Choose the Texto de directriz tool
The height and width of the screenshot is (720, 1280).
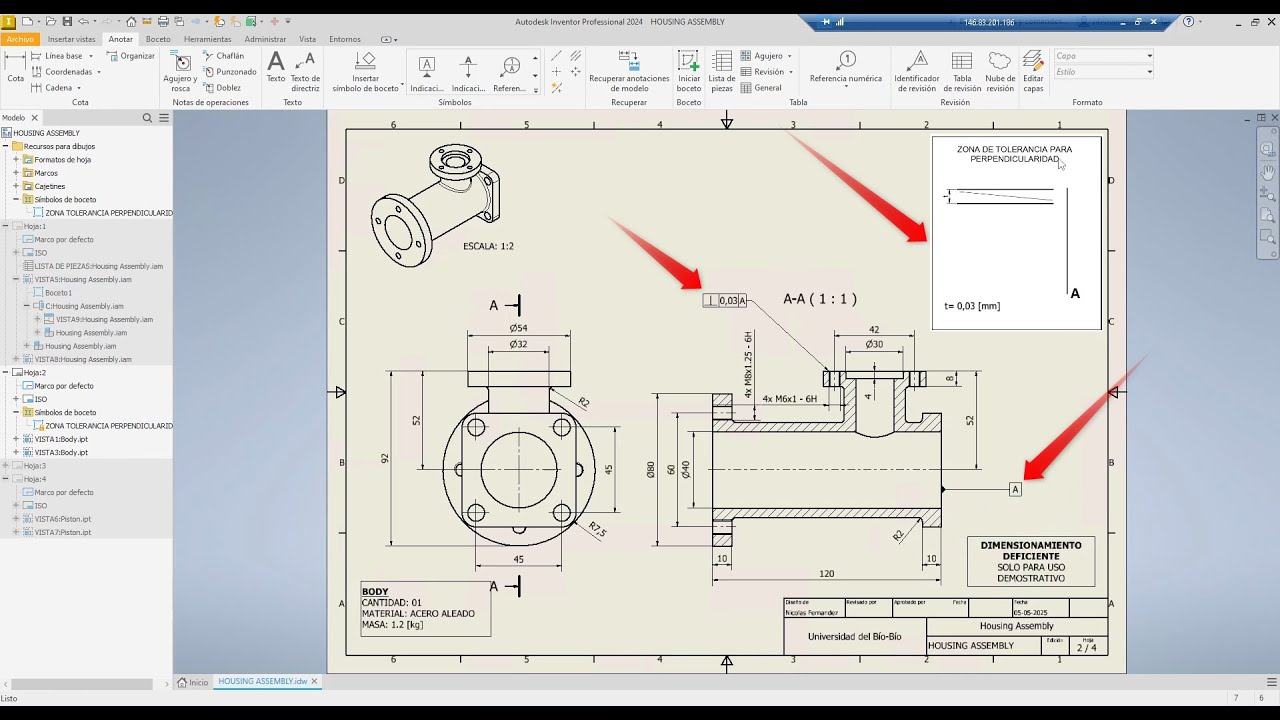pos(305,71)
